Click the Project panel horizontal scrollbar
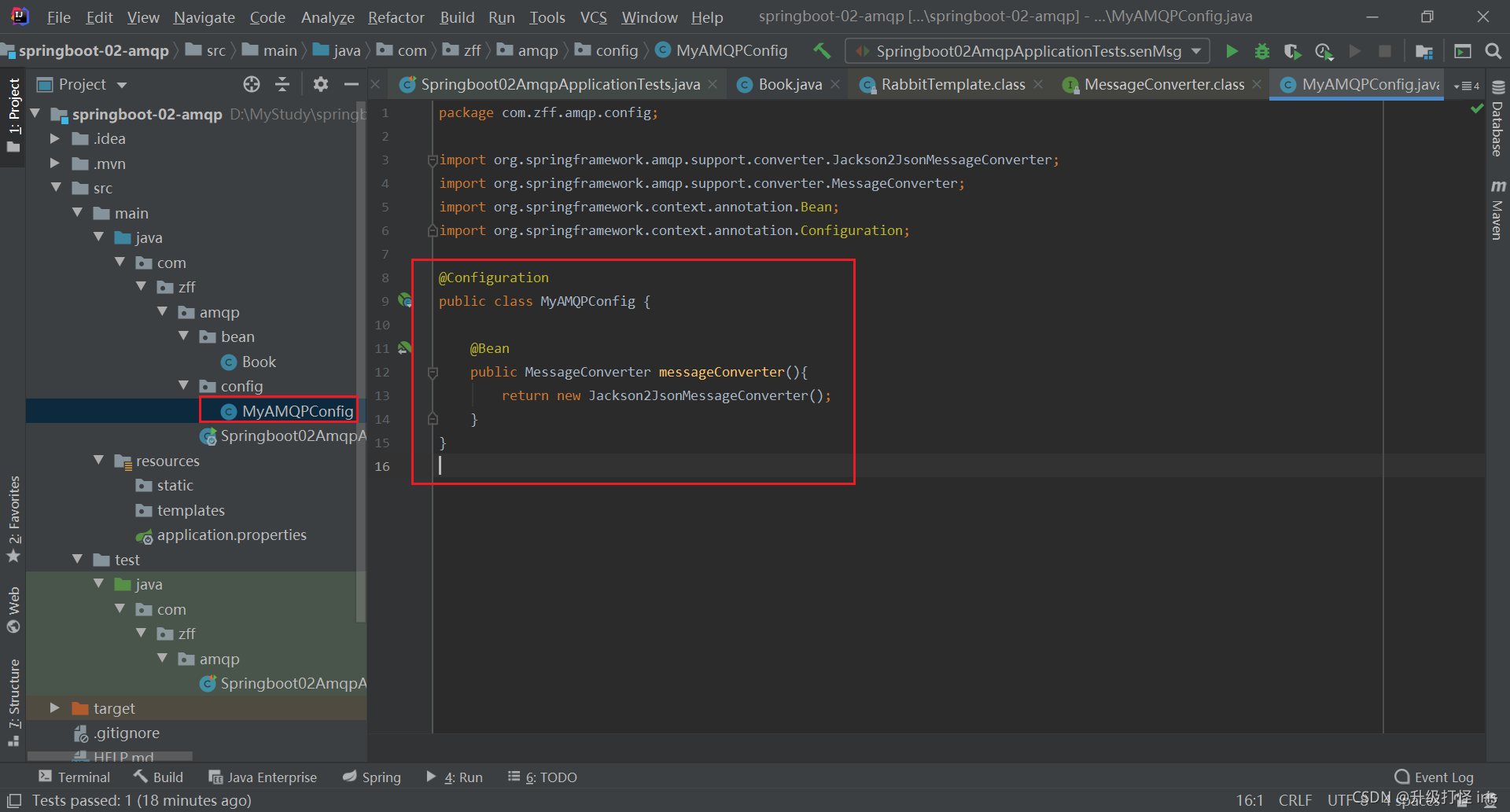Viewport: 1510px width, 812px height. pyautogui.click(x=110, y=756)
